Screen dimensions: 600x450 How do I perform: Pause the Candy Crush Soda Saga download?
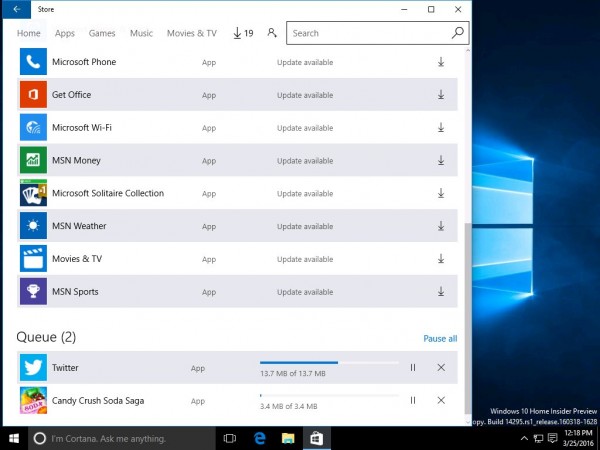click(413, 401)
